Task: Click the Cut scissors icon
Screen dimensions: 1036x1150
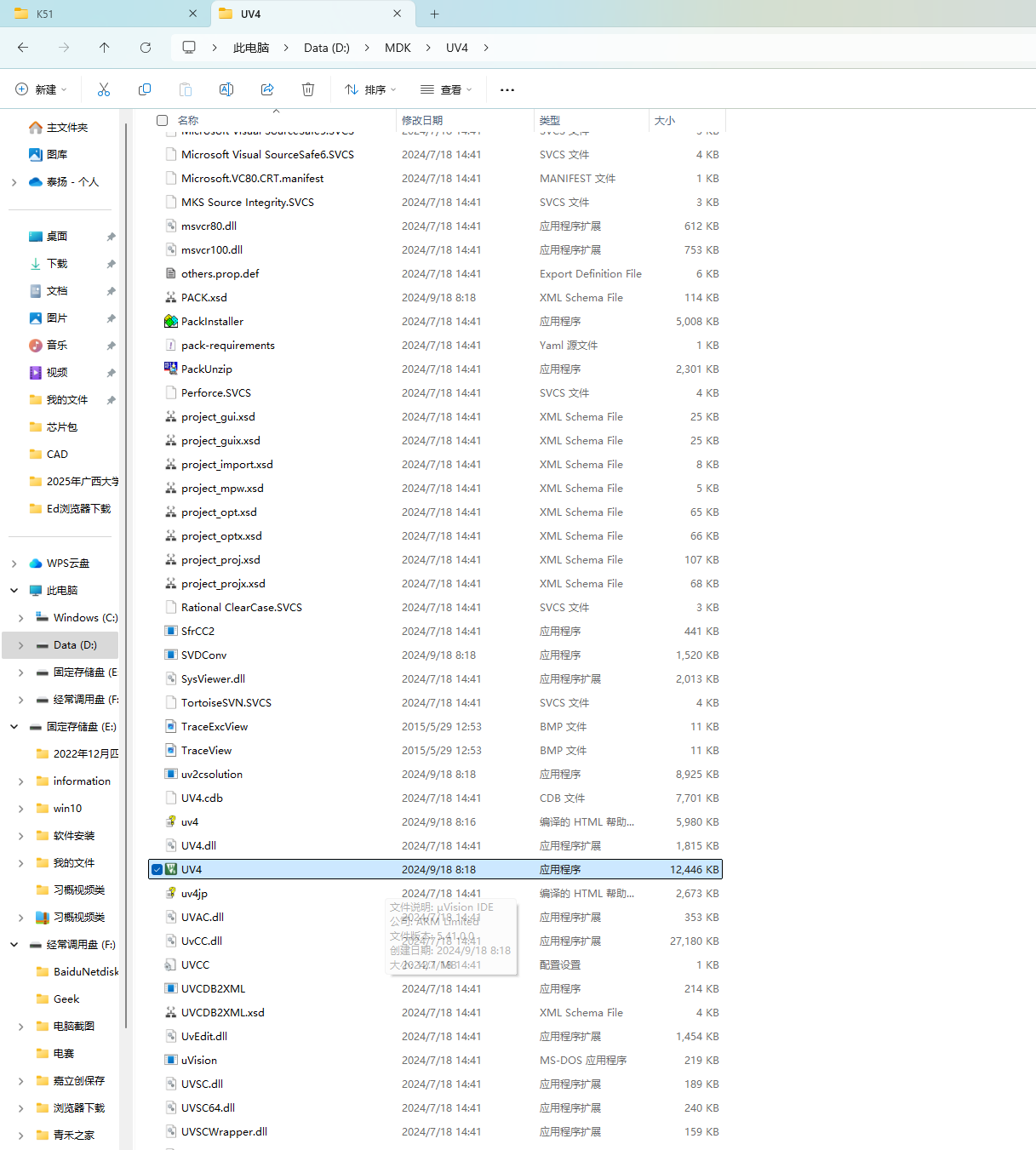Action: (104, 89)
